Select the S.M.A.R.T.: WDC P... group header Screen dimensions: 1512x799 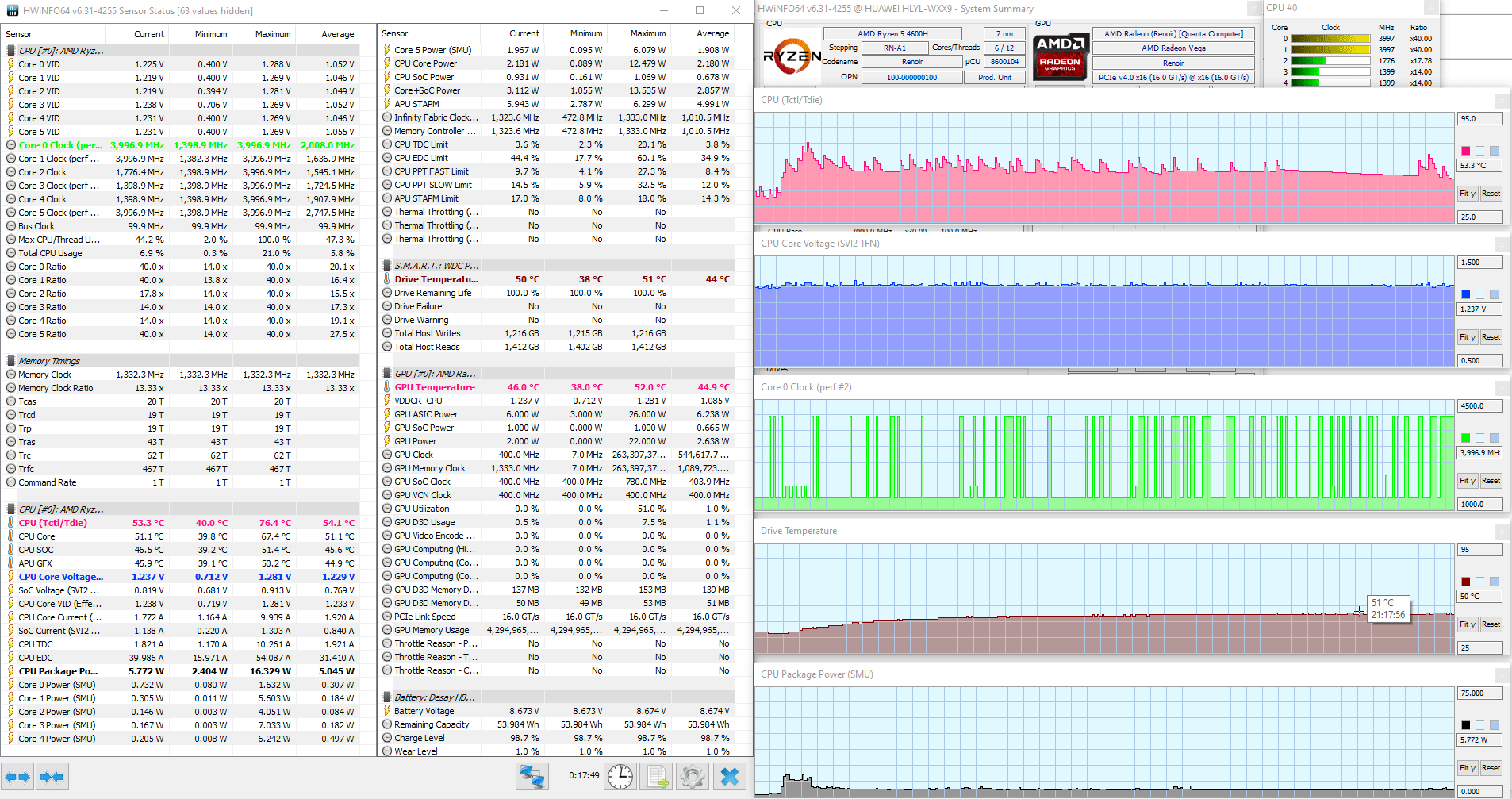555,266
